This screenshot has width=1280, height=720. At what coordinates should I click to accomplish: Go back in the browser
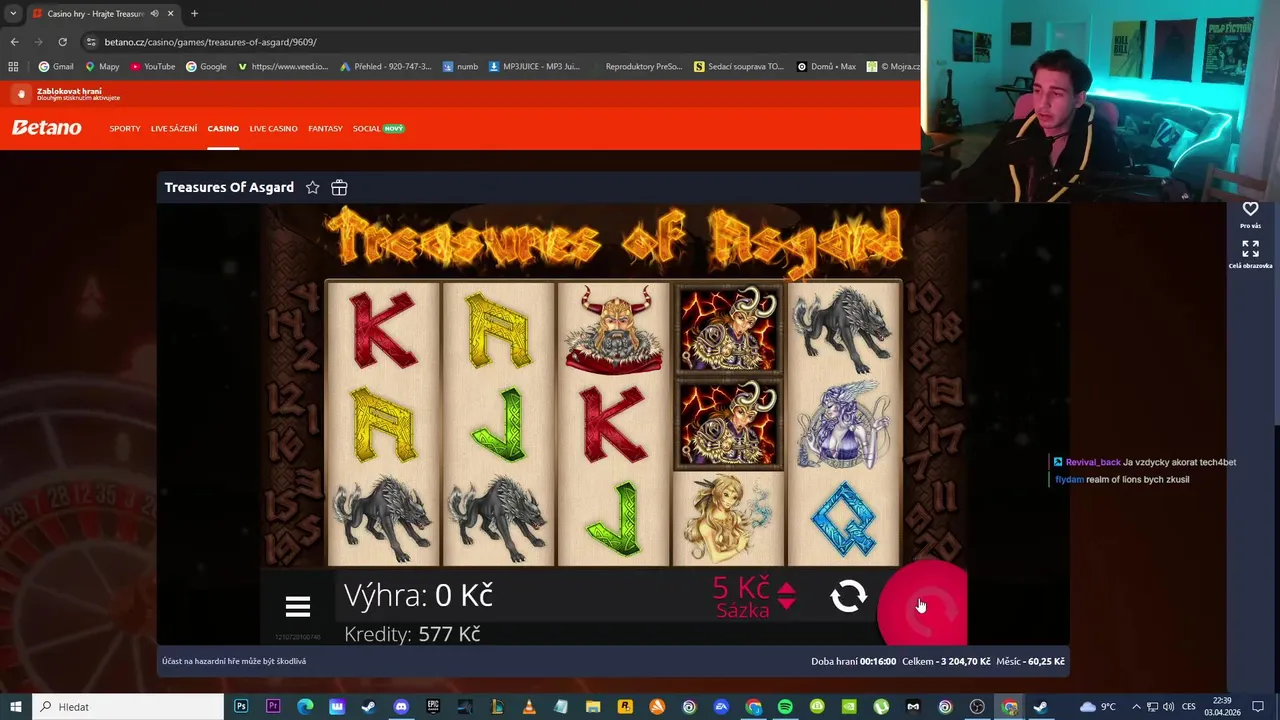coord(14,42)
